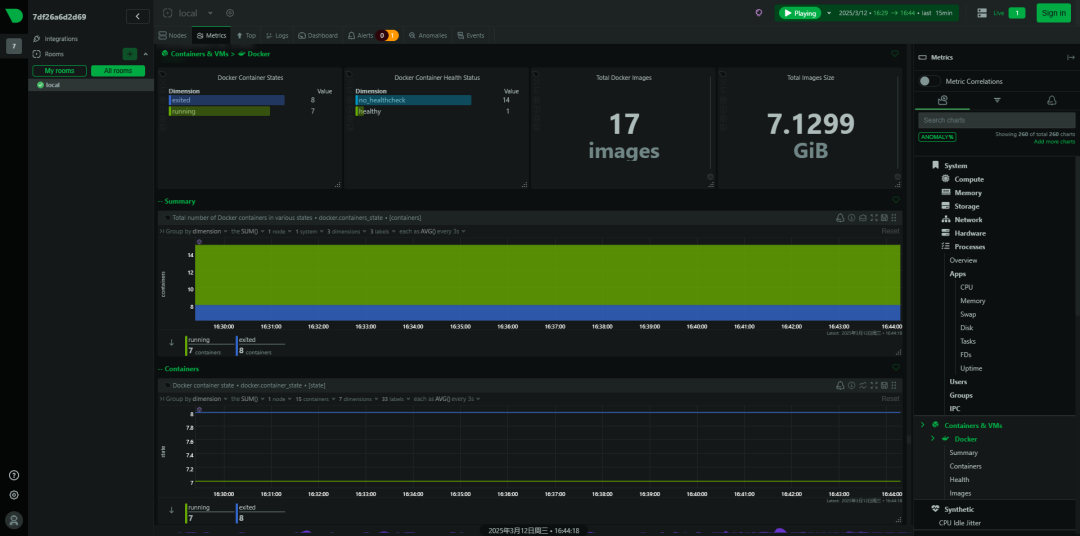Click the Sign in button
Viewport: 1080px width, 536px height.
[1053, 13]
